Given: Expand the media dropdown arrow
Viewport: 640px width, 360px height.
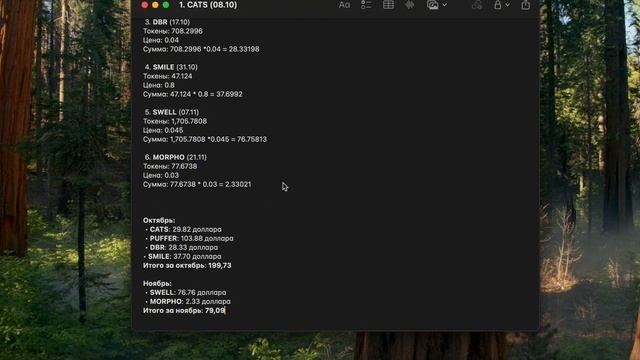Looking at the screenshot, I should (444, 5).
